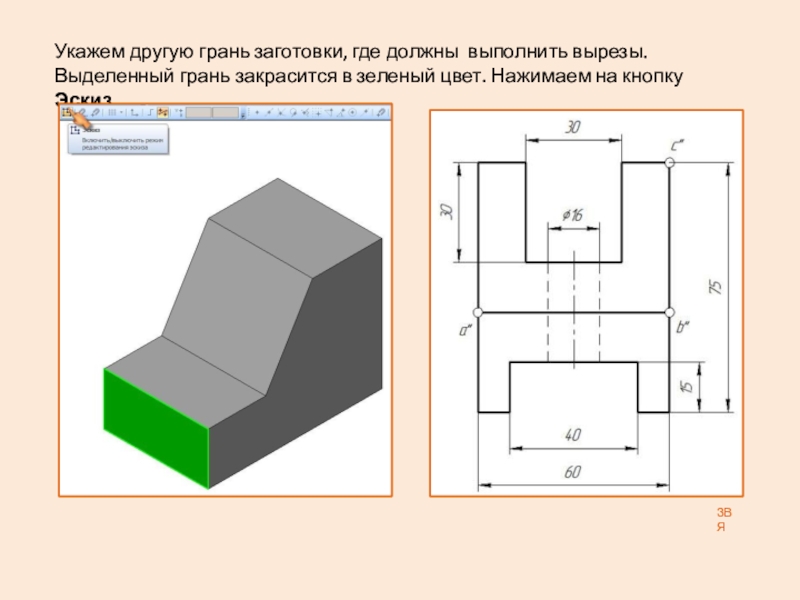Click the eraser-like icon left of the grid button

pyautogui.click(x=95, y=112)
